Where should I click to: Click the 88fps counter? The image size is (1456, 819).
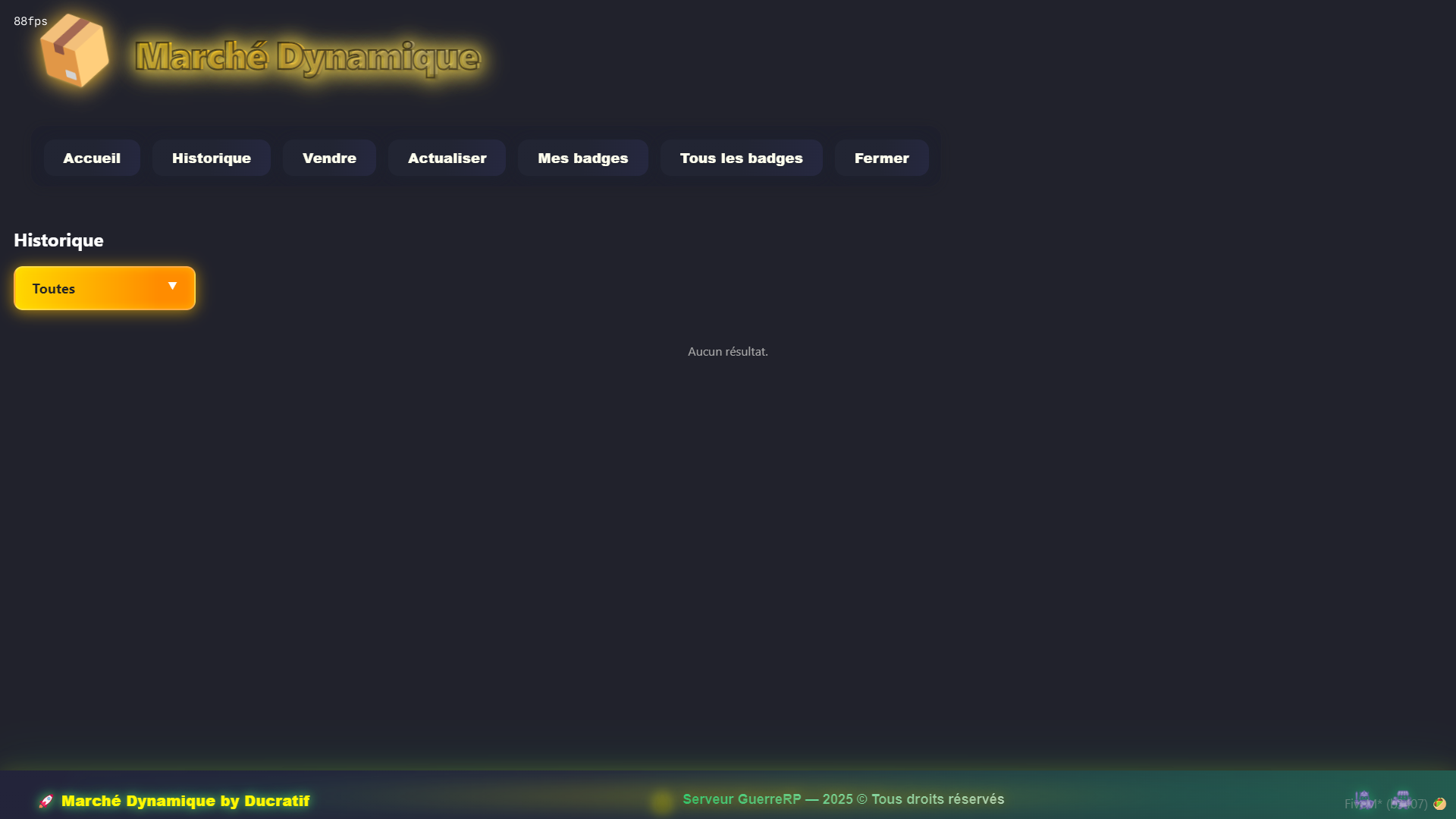click(x=30, y=21)
